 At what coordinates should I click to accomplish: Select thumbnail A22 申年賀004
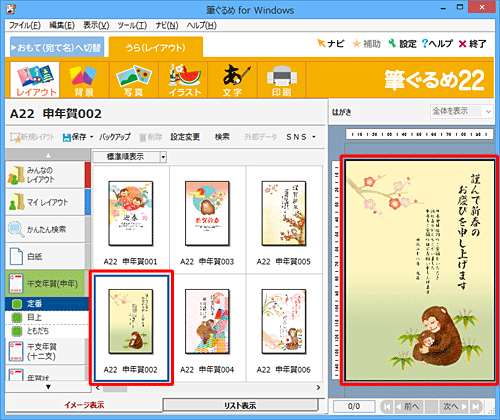click(207, 328)
